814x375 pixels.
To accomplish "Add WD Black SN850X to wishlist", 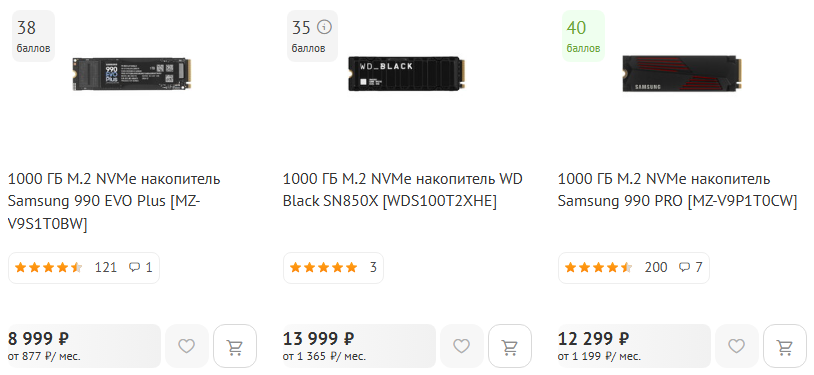I will click(x=462, y=346).
